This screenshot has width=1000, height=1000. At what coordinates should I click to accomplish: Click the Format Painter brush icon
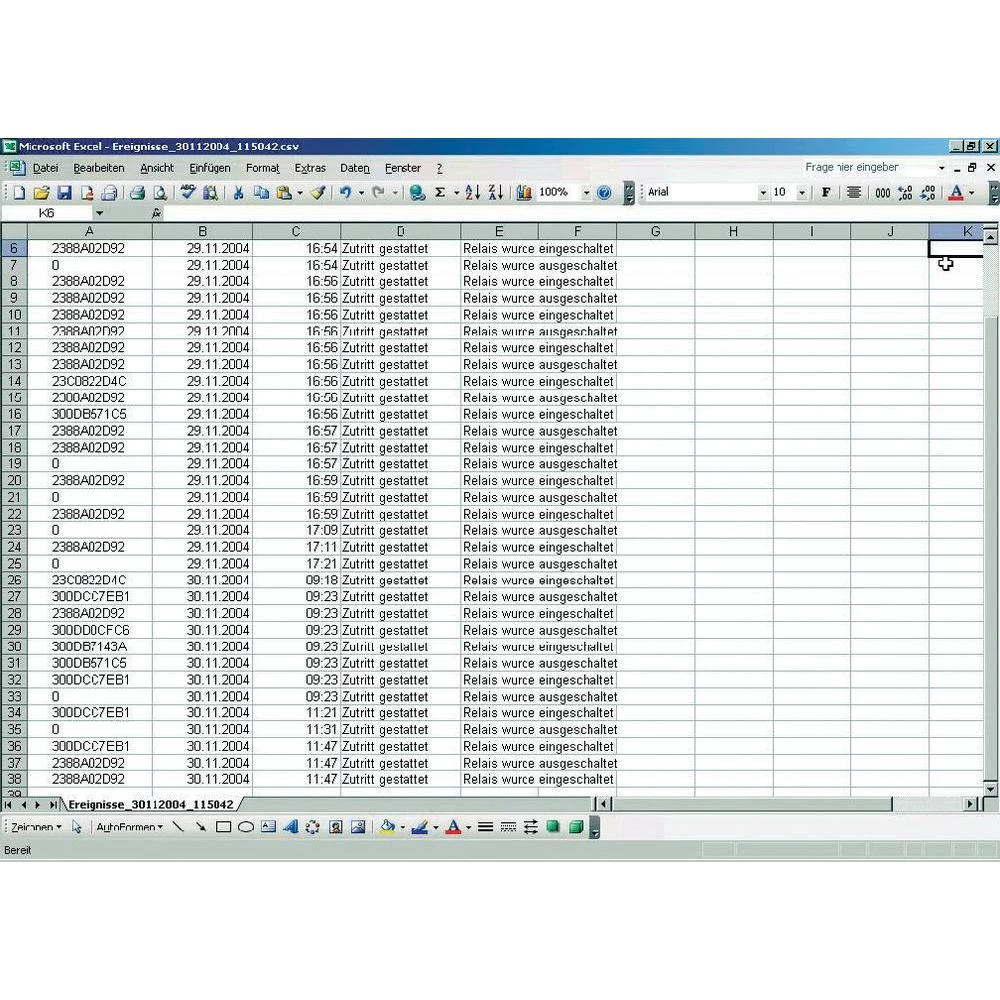point(317,192)
